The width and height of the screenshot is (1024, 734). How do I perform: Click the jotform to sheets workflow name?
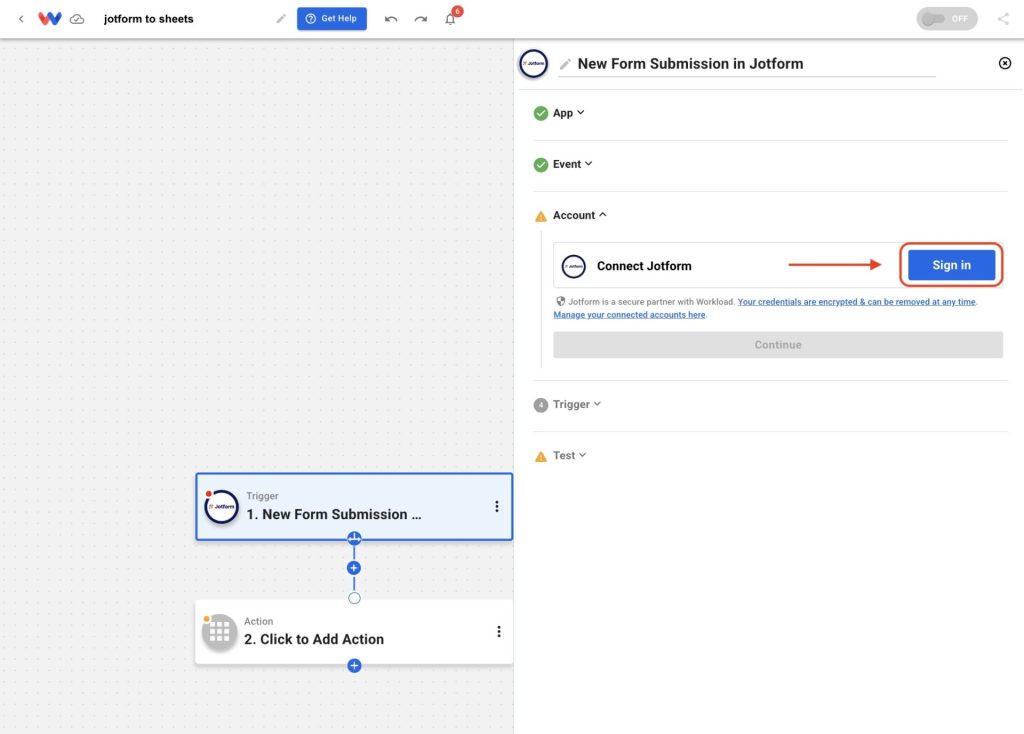pos(148,19)
